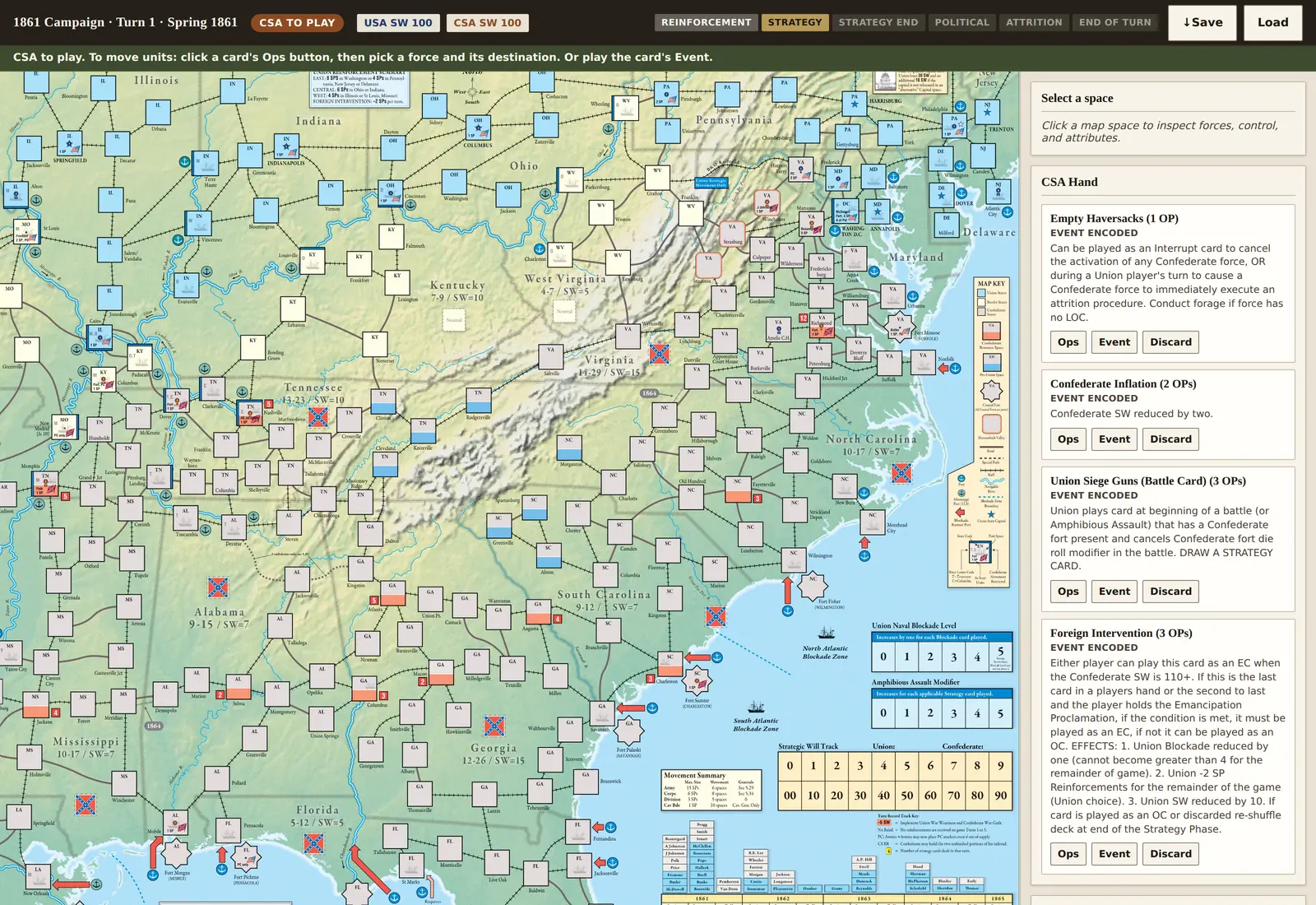Image resolution: width=1316 pixels, height=905 pixels.
Task: Click the USA SW 100 badge
Action: pos(398,23)
